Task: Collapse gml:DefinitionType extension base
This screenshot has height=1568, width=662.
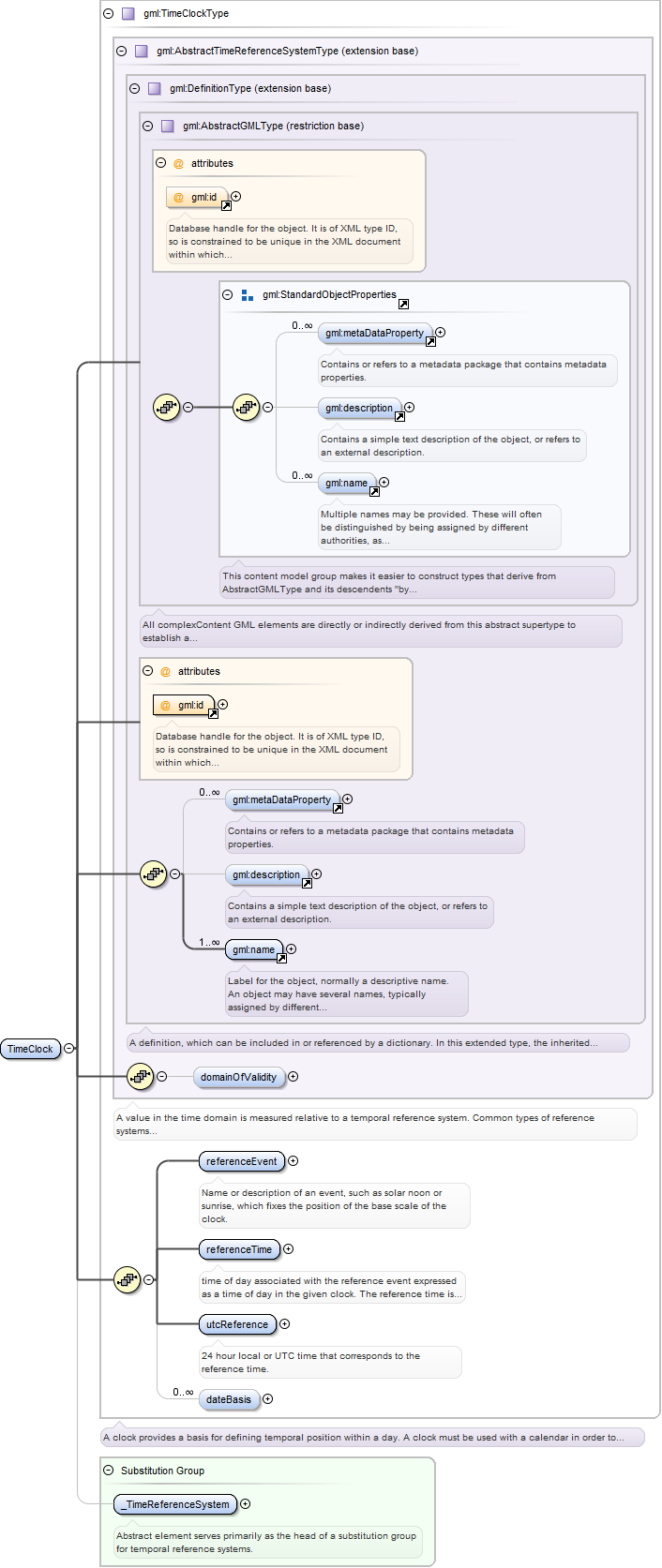Action: pyautogui.click(x=135, y=89)
